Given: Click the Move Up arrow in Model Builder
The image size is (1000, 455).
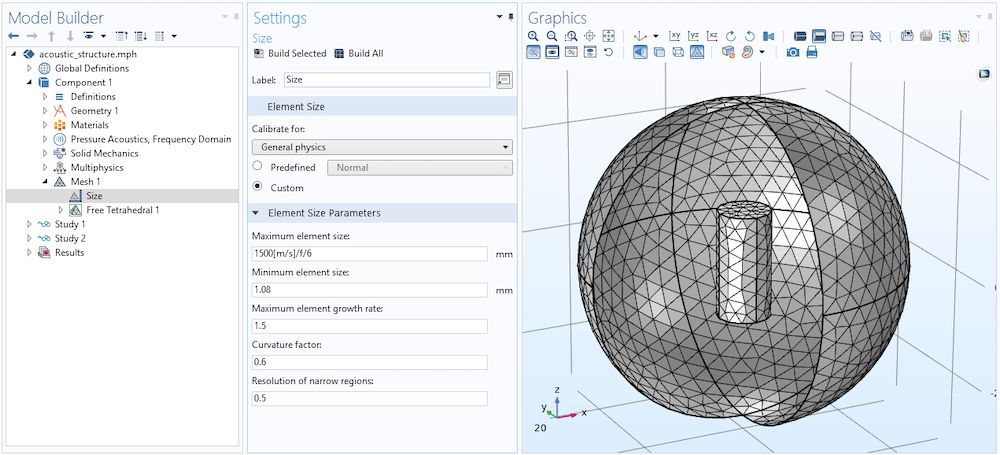Looking at the screenshot, I should 52,36.
